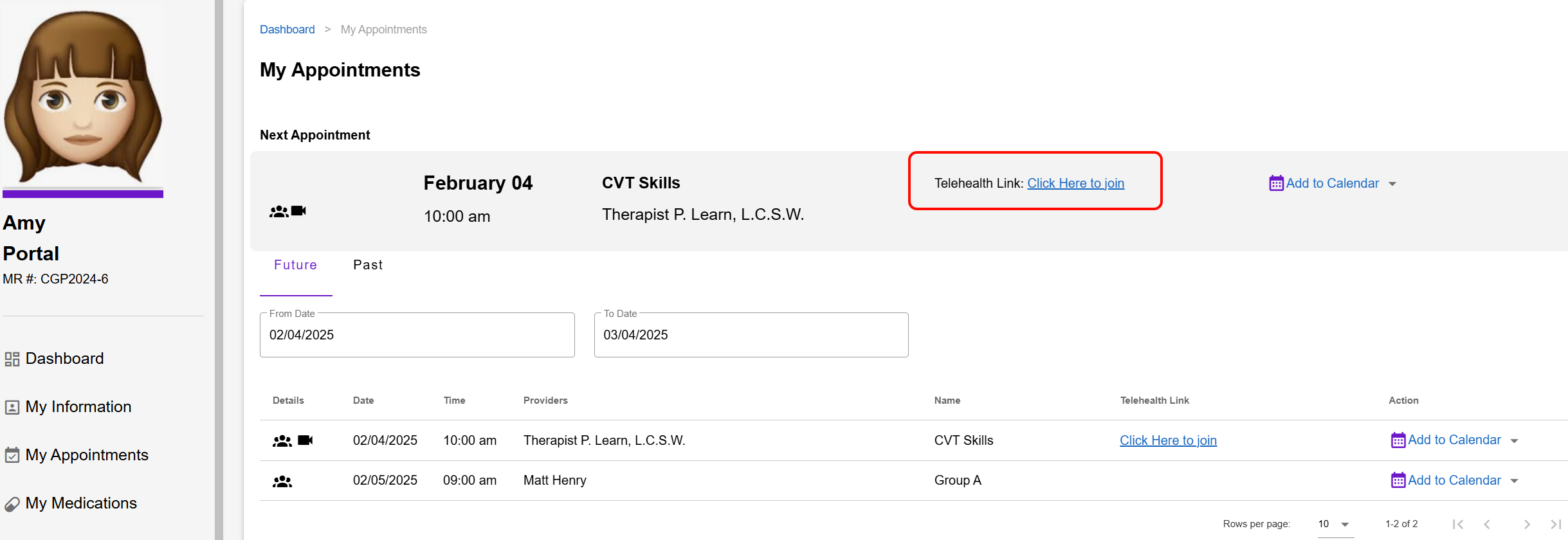Click video camera icon in 02/04/2025 row
The height and width of the screenshot is (540, 1568).
[305, 440]
